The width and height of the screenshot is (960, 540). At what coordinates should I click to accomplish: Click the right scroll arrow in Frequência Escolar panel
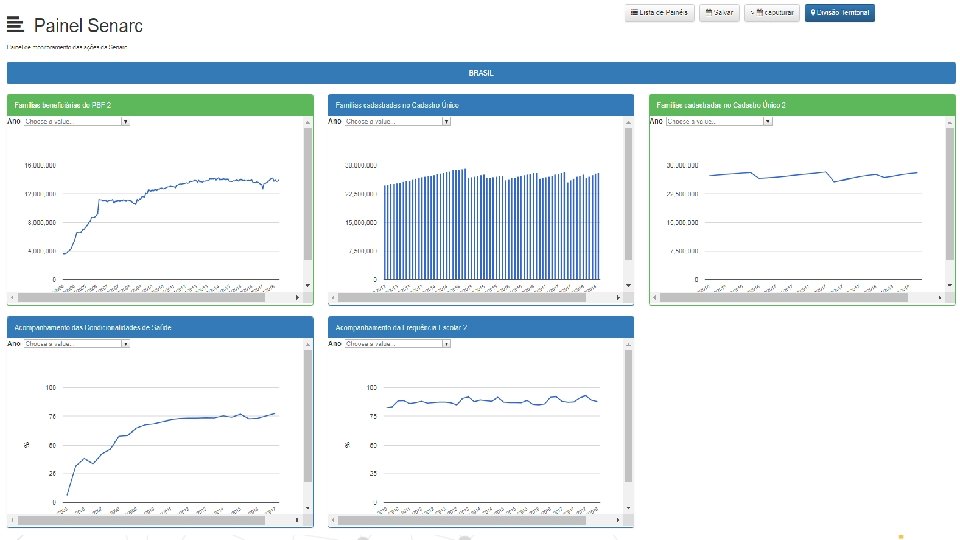click(x=618, y=520)
